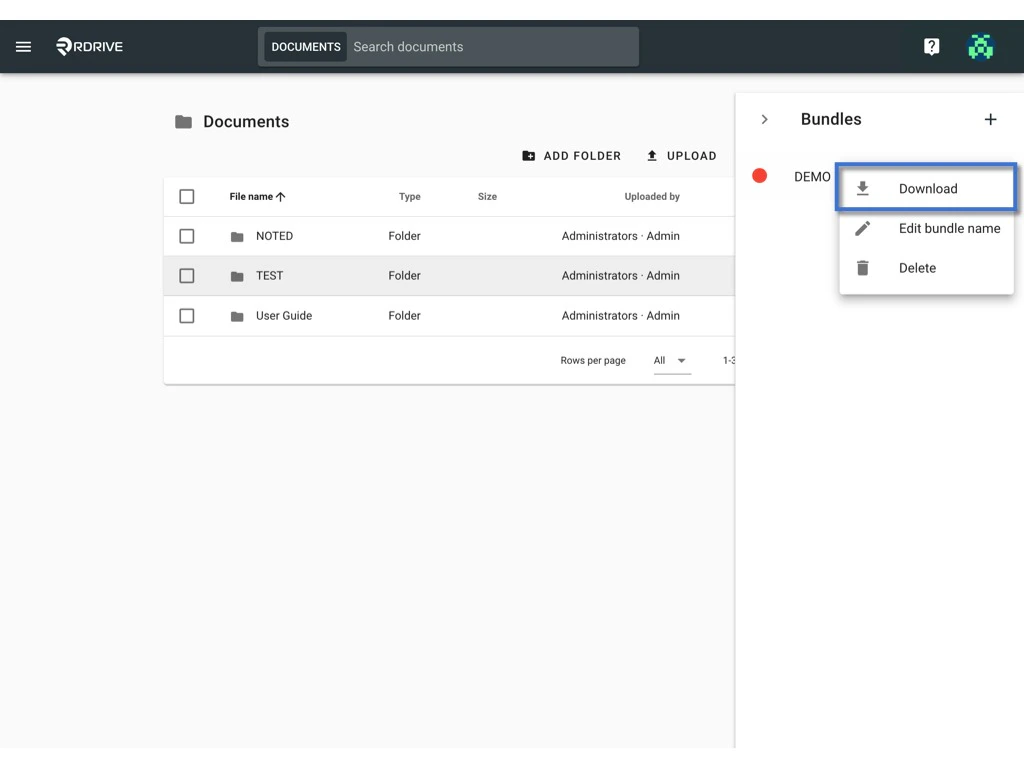Check the TEST folder checkbox
The height and width of the screenshot is (768, 1024).
point(187,276)
